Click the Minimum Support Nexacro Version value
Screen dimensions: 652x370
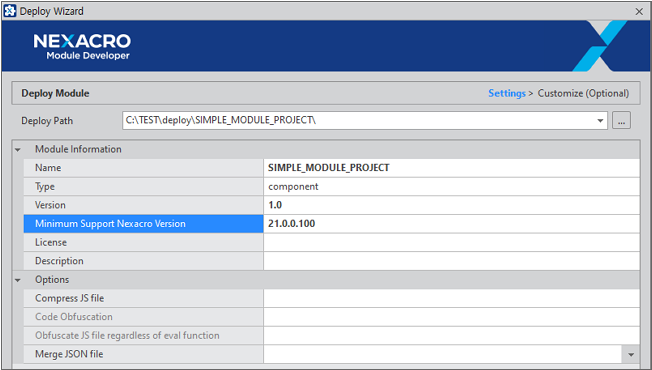coord(451,224)
